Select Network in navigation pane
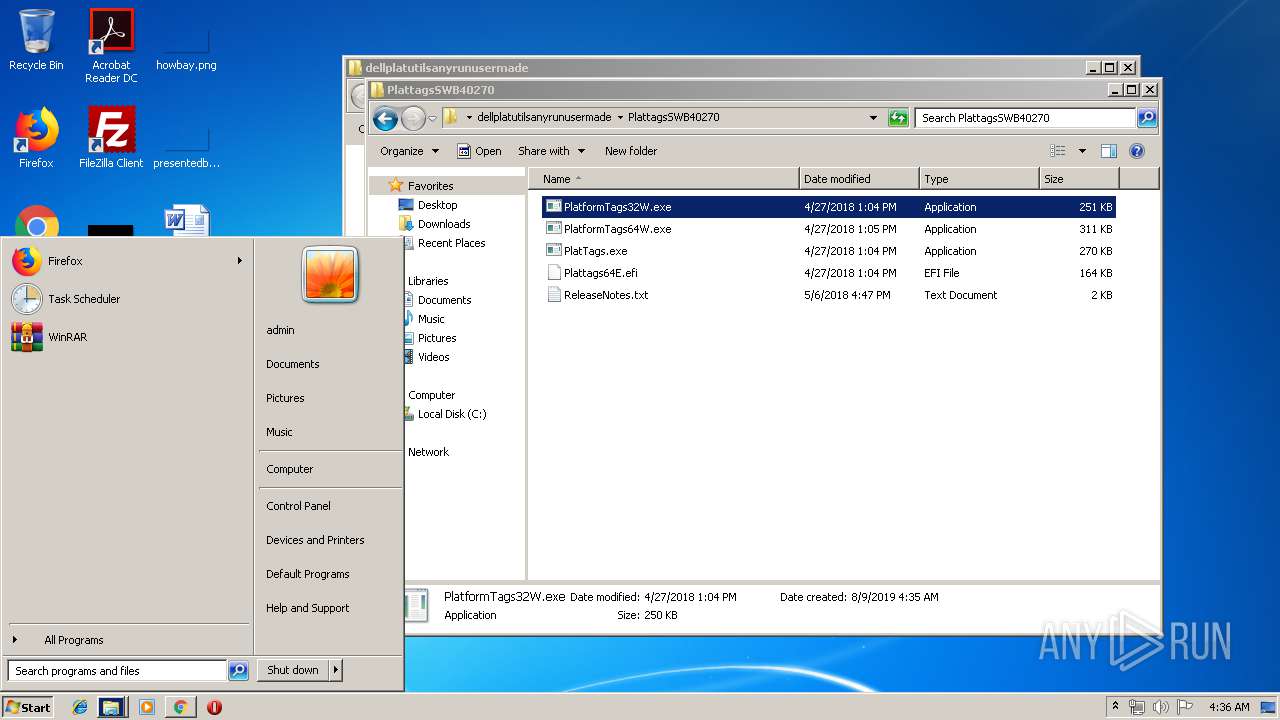 click(x=428, y=452)
